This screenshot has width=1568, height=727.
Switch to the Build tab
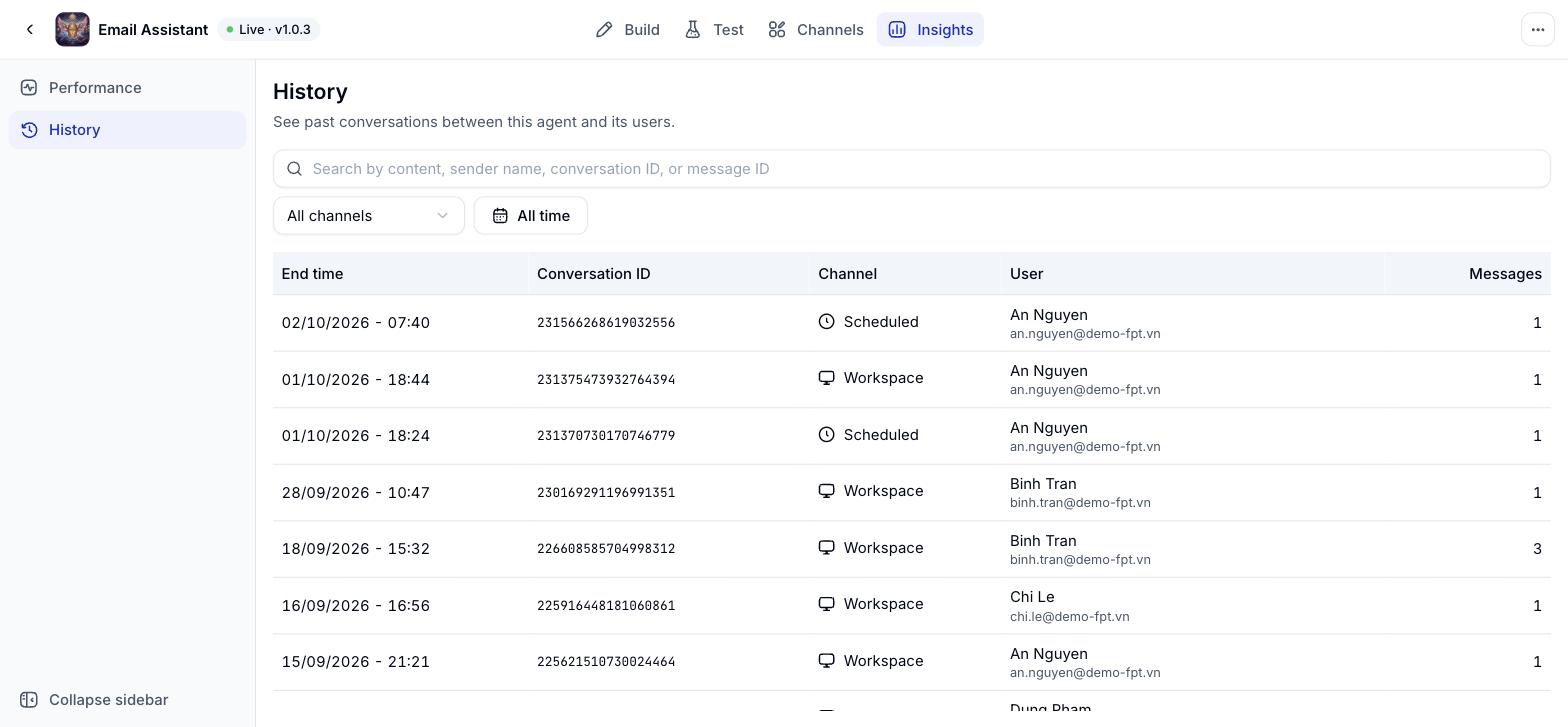click(628, 30)
